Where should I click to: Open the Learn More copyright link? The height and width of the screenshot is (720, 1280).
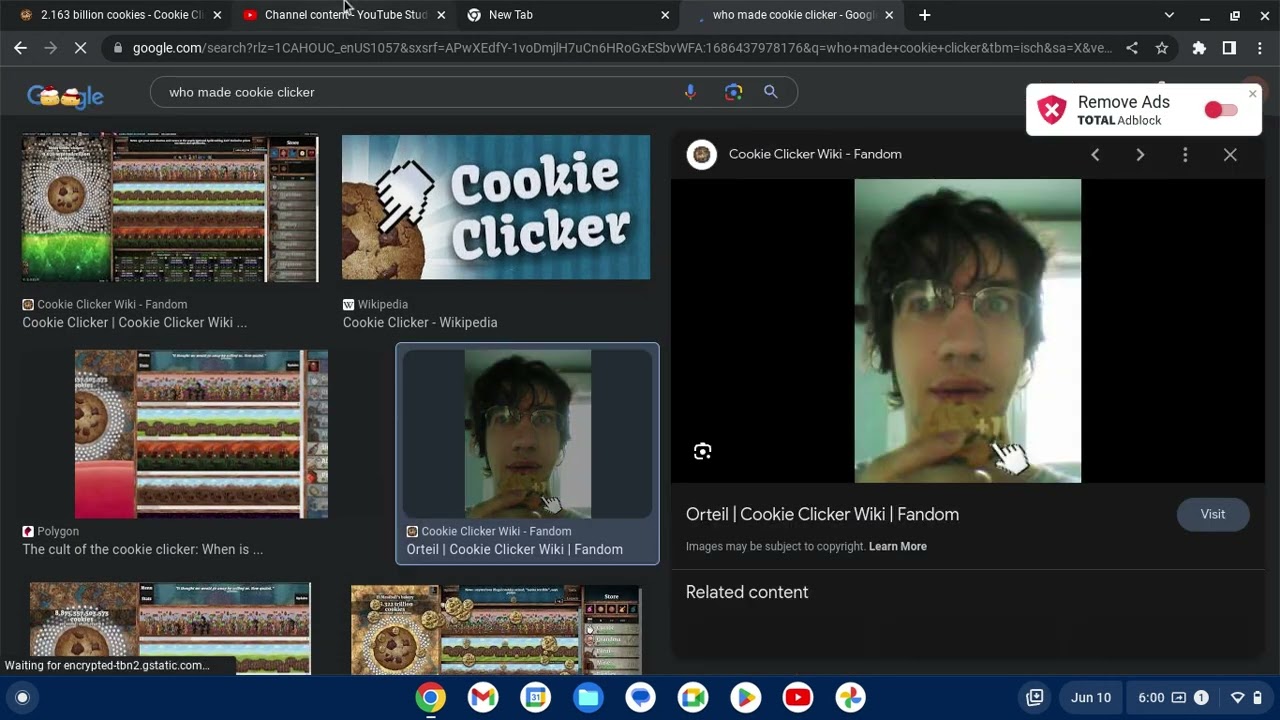click(898, 547)
